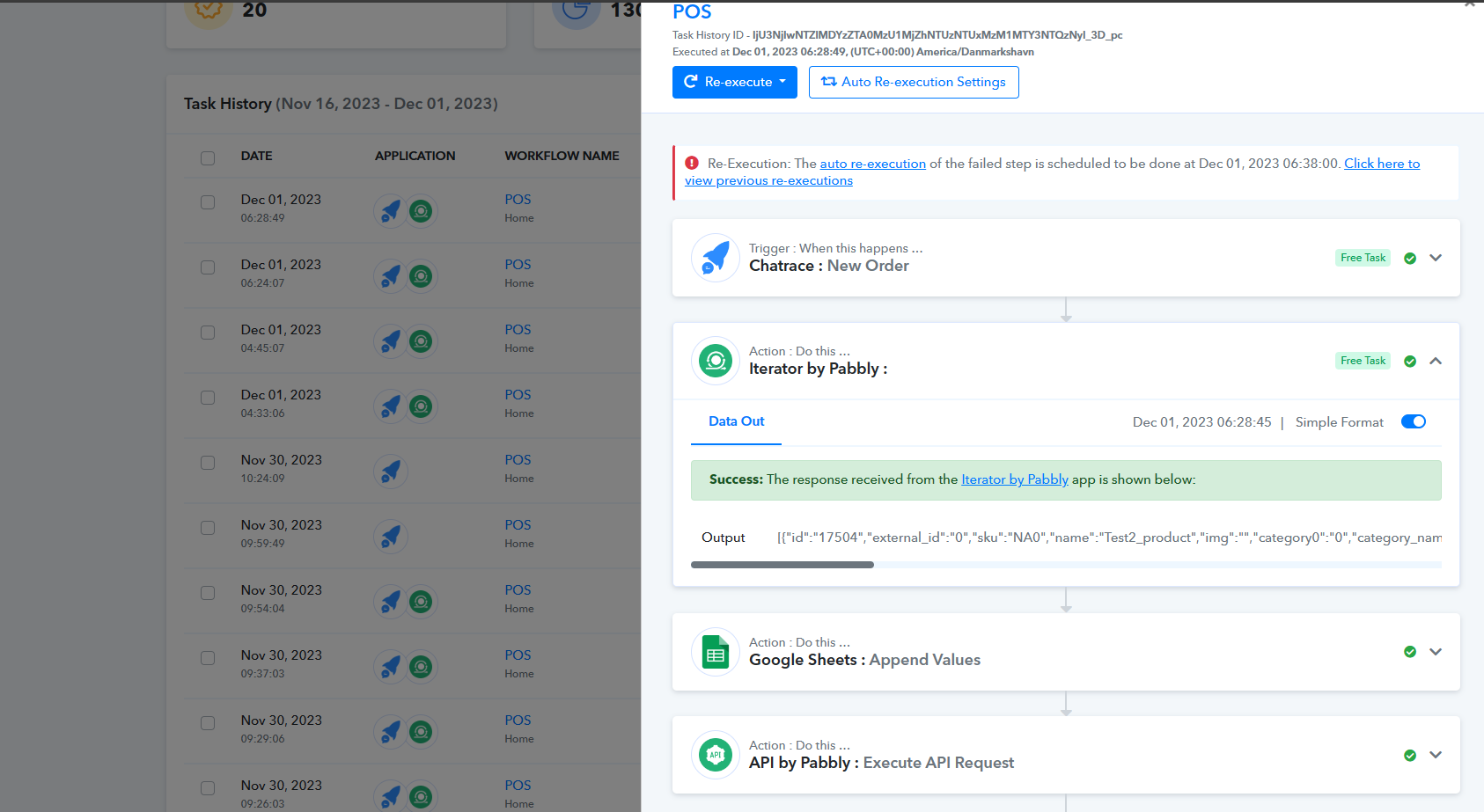
Task: Click Chatrace app icon in 06:24:07 row
Action: click(391, 276)
